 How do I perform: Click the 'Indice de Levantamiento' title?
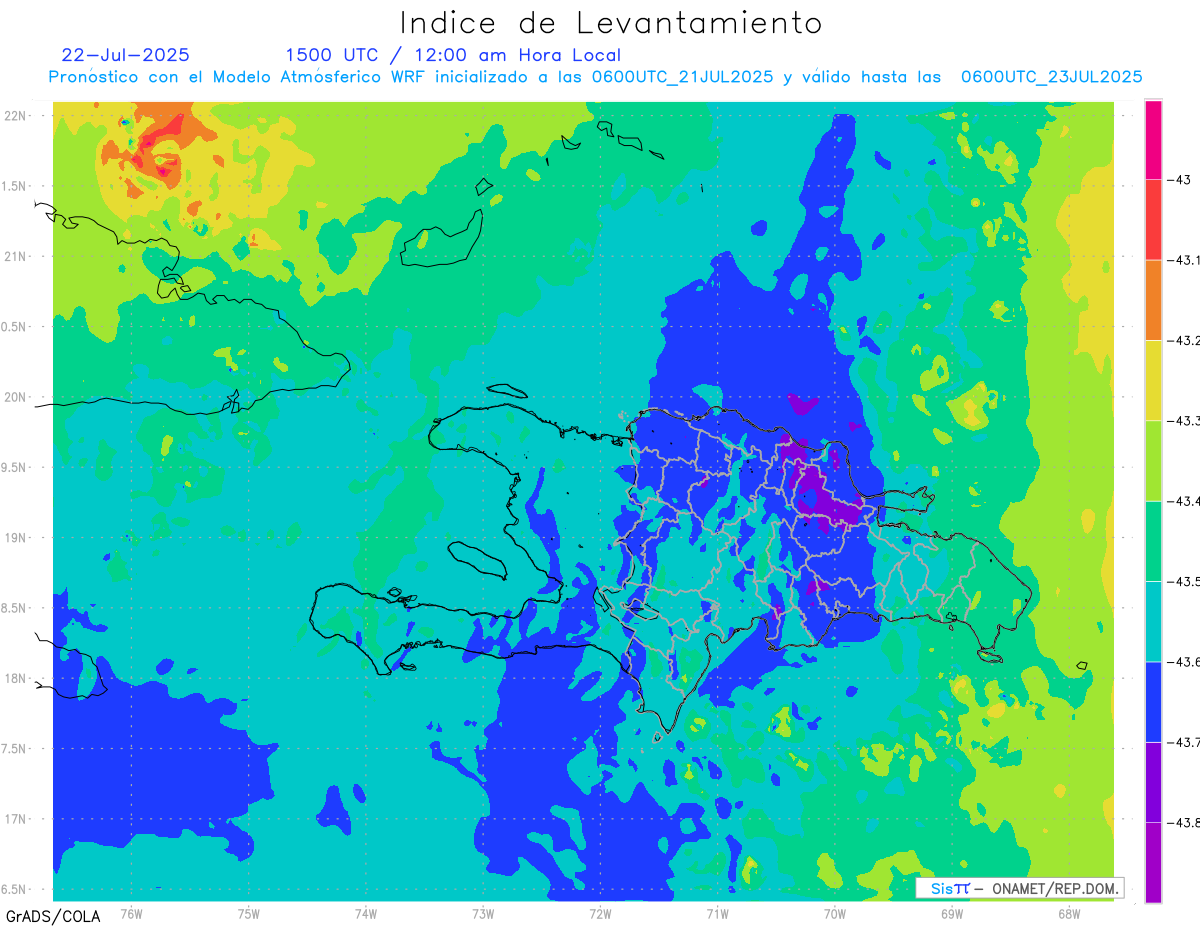[611, 23]
